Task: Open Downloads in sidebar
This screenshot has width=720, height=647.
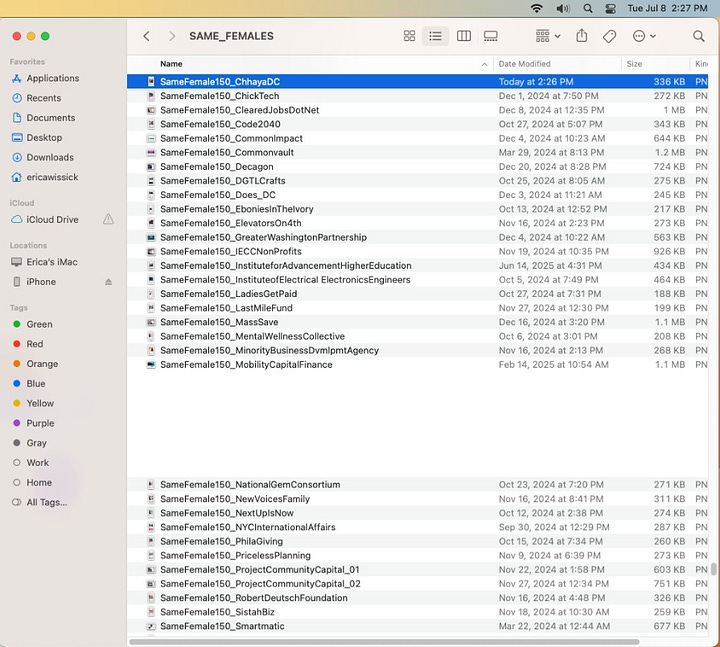Action: 50,157
